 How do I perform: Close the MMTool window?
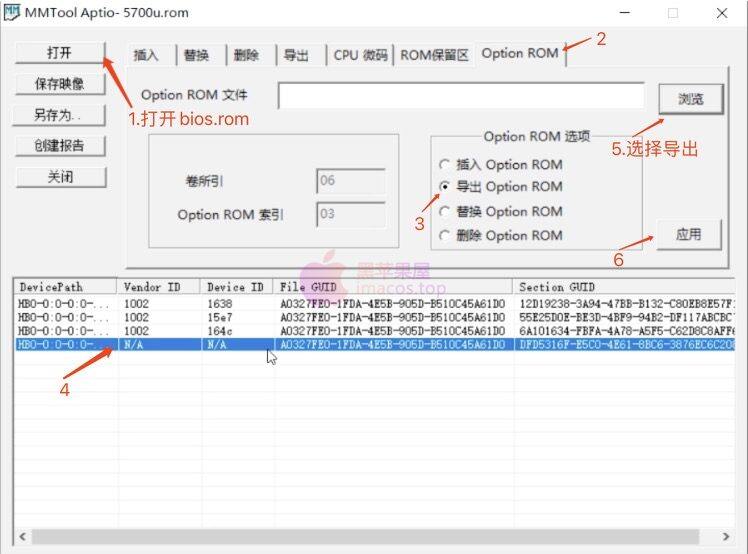(x=722, y=13)
